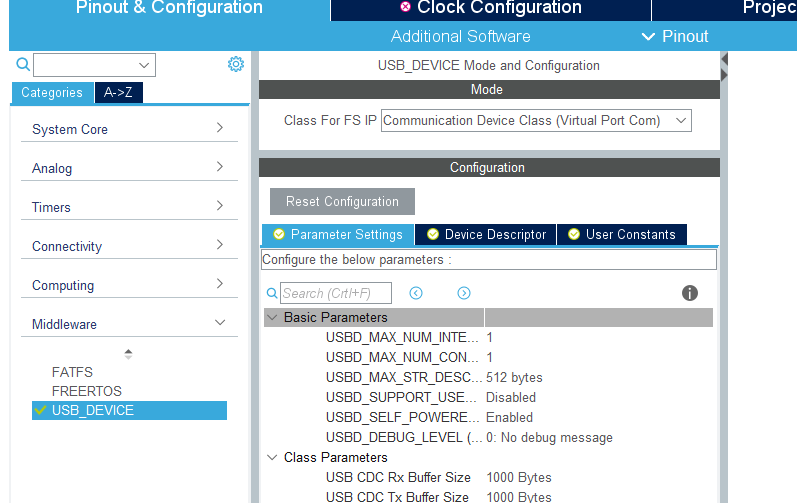Click the Clock Configuration error icon

pyautogui.click(x=405, y=7)
